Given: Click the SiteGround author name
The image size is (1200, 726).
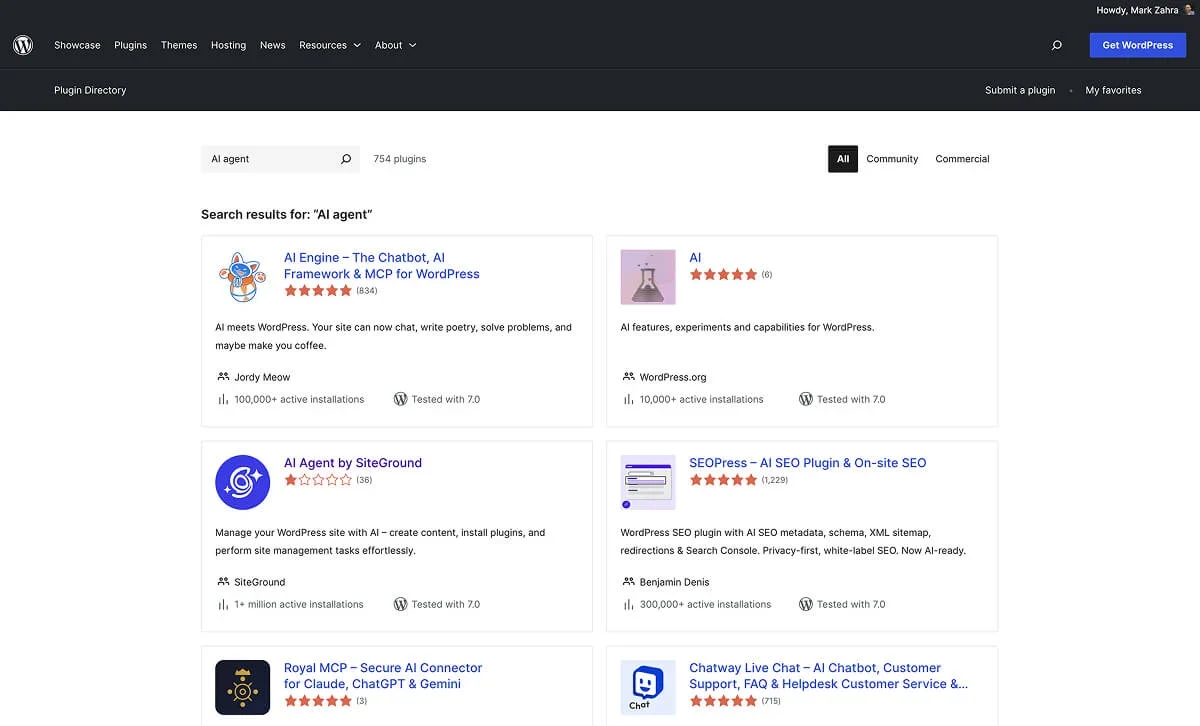Looking at the screenshot, I should tap(260, 582).
